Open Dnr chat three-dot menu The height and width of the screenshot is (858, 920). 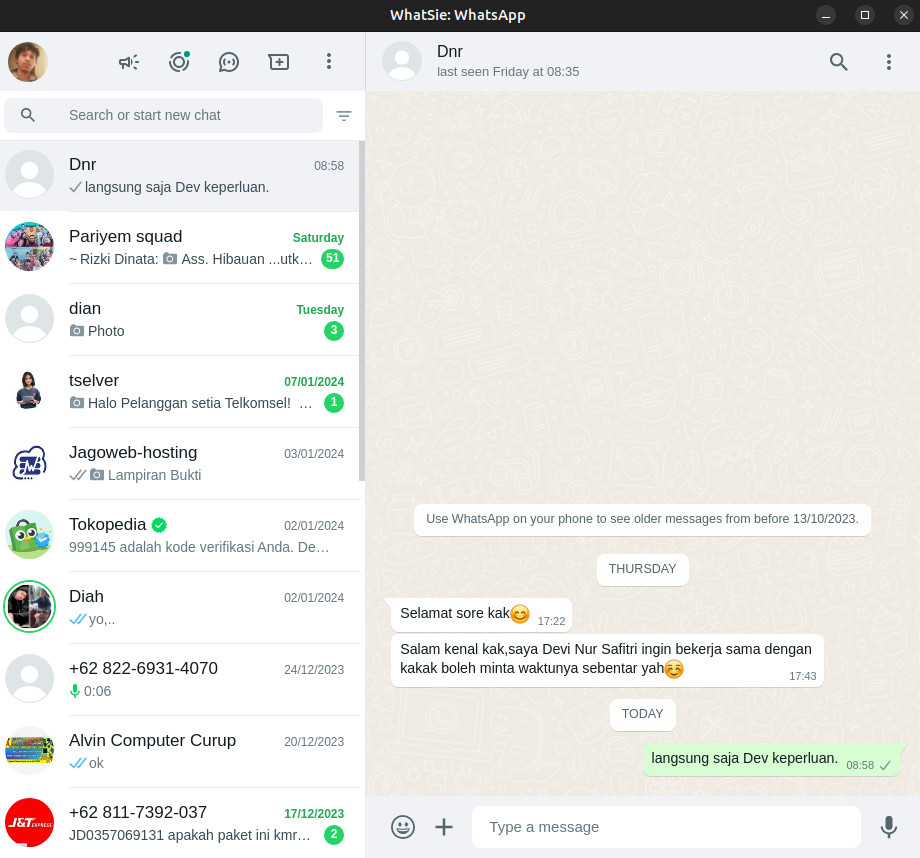coord(889,62)
